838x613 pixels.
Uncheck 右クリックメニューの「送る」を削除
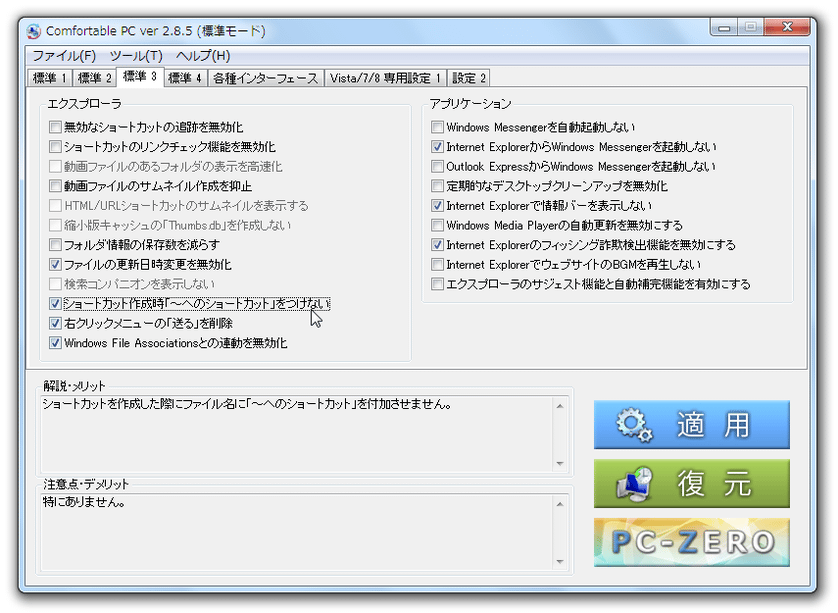coord(55,323)
